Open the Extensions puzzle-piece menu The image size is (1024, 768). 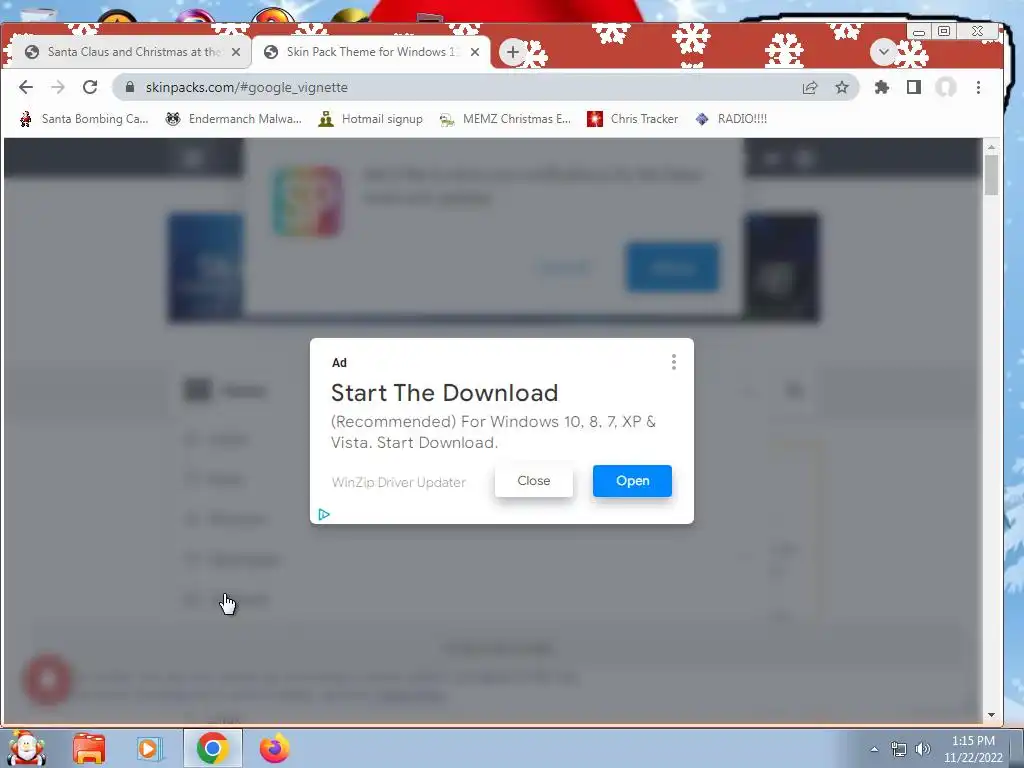pyautogui.click(x=882, y=87)
